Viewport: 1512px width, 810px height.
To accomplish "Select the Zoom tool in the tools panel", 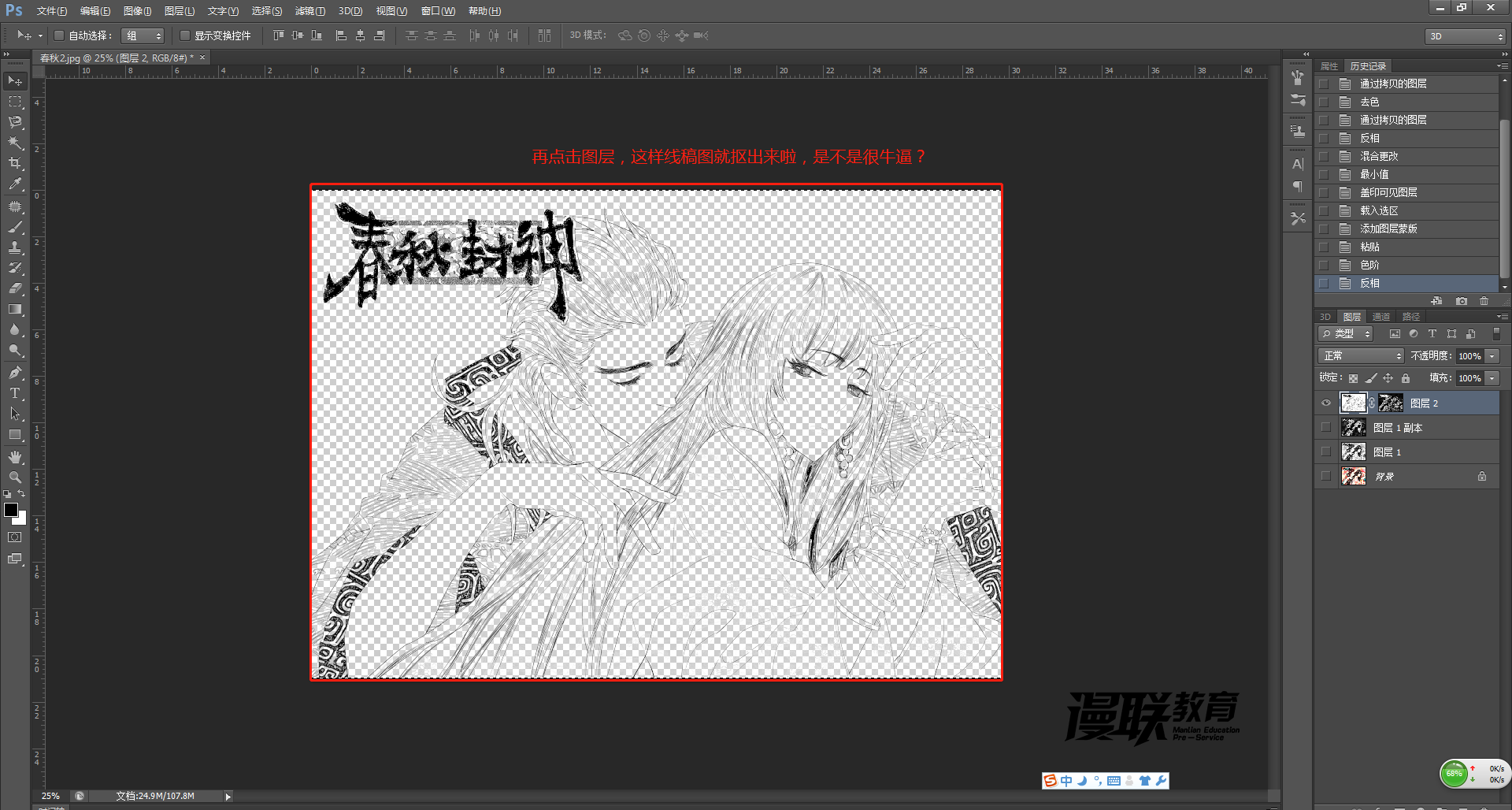I will [x=15, y=477].
